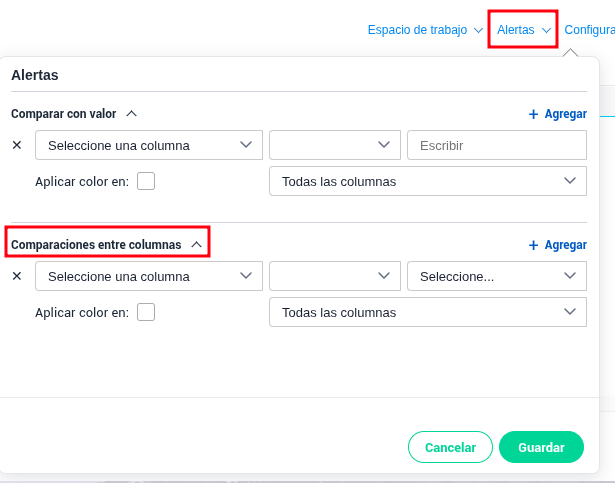Image resolution: width=615 pixels, height=483 pixels.
Task: Add a new column comparison alert
Action: [558, 245]
